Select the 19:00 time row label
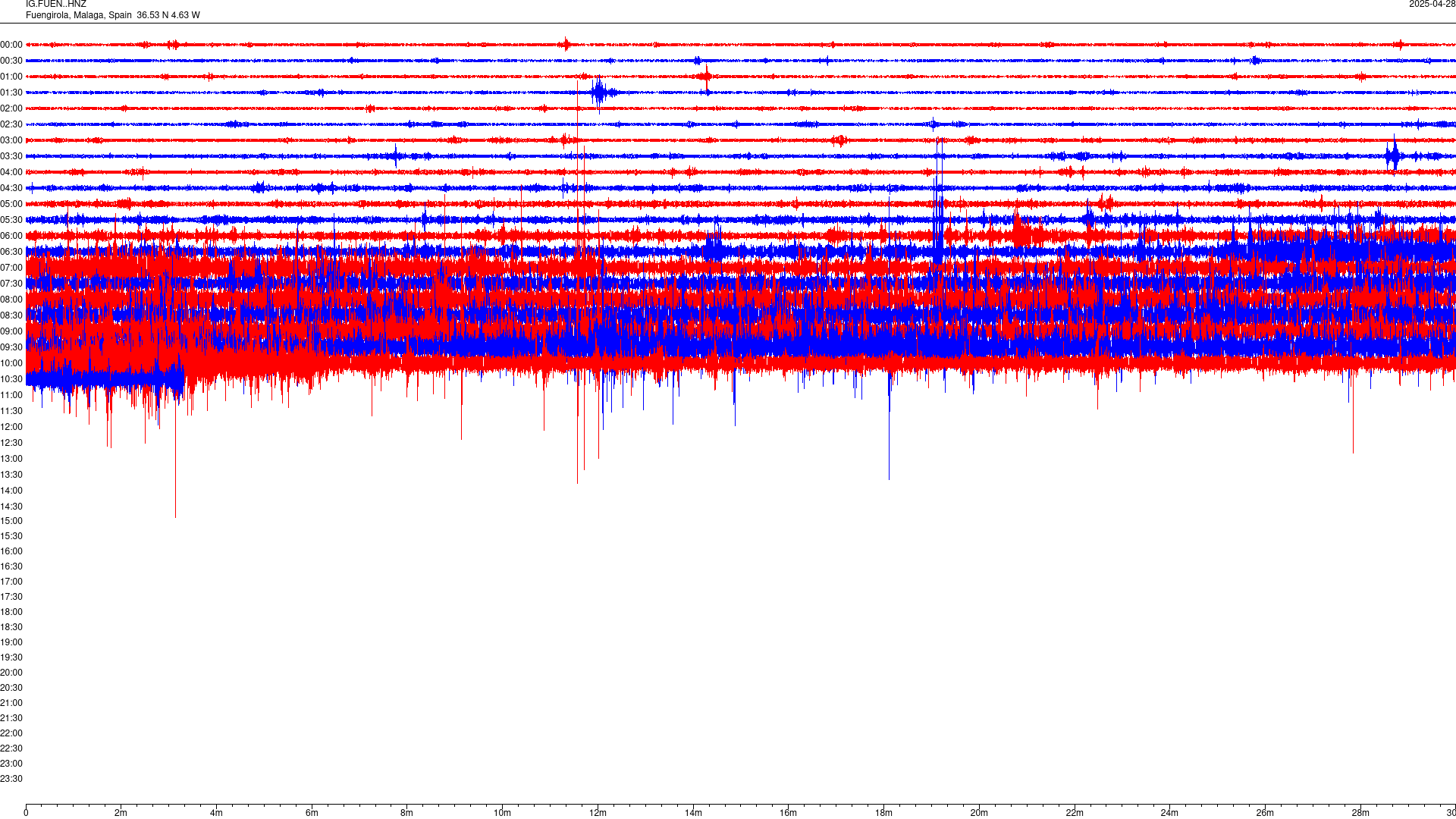This screenshot has height=819, width=1456. (x=11, y=642)
